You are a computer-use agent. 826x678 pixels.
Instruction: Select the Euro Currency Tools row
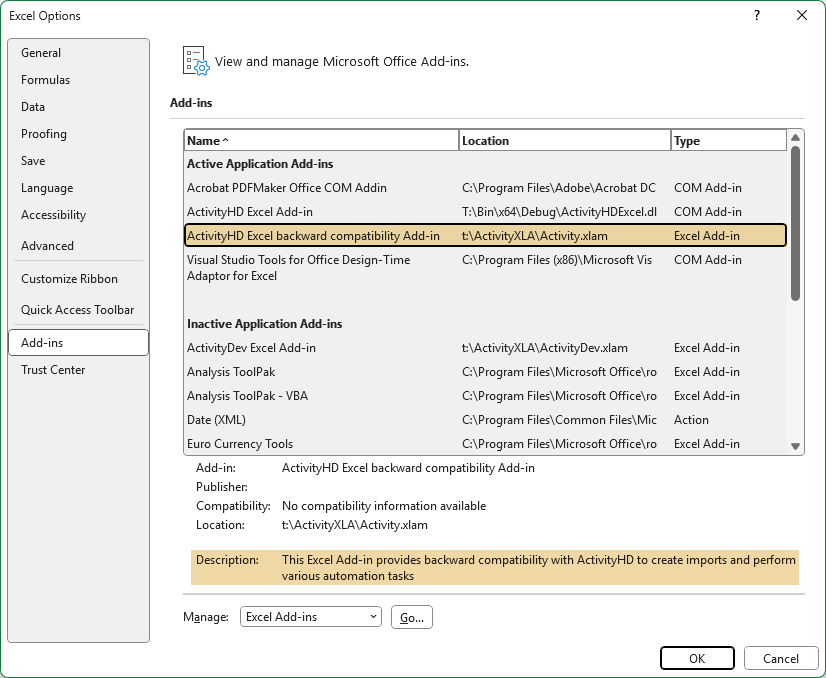(485, 444)
